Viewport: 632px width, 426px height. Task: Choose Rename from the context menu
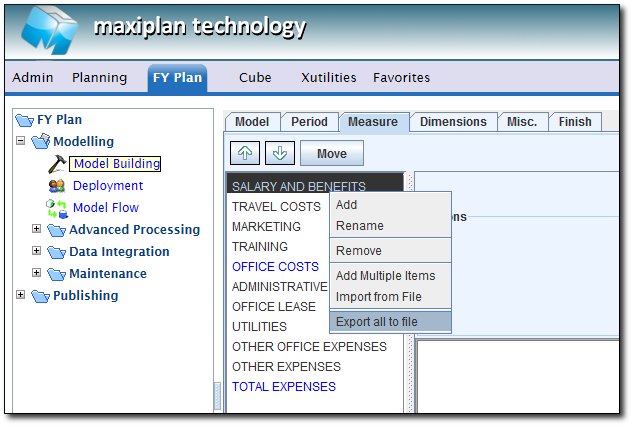coord(360,226)
